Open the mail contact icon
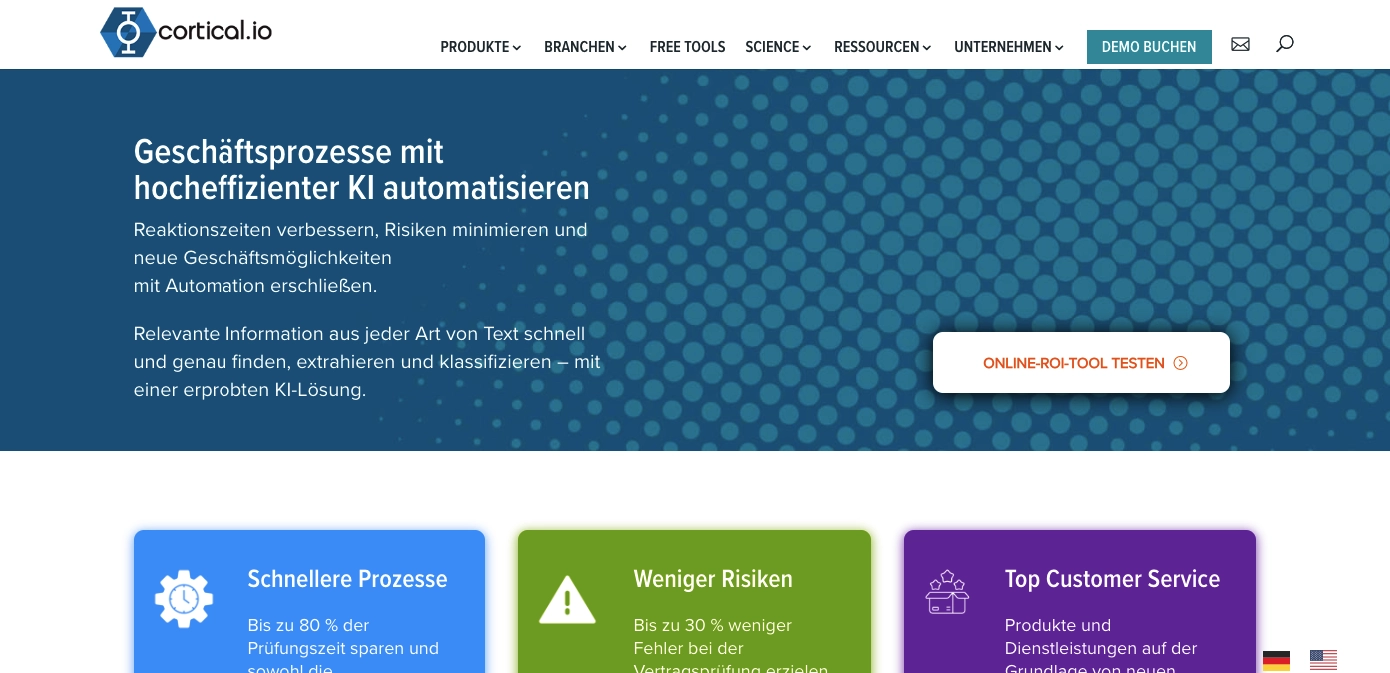 click(1240, 44)
